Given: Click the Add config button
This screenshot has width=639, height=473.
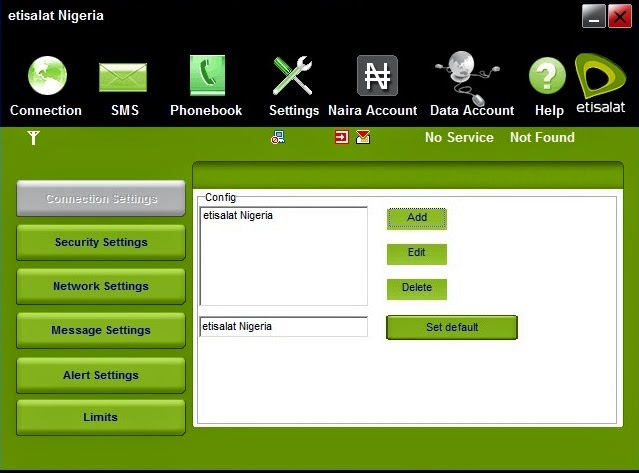Looking at the screenshot, I should click(x=417, y=219).
